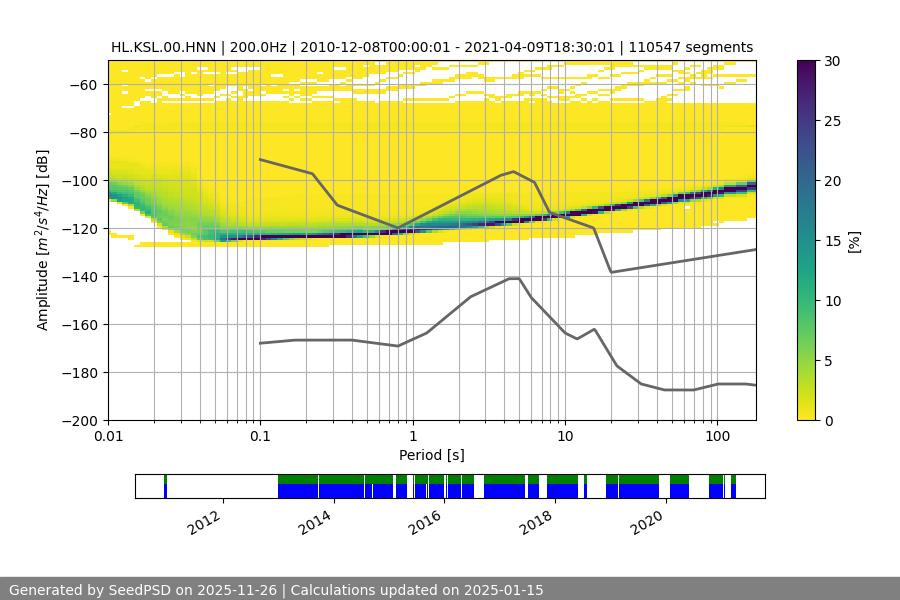Click the peak of the upper gray noise curve
Screen dimensions: 900x600
pyautogui.click(x=514, y=172)
